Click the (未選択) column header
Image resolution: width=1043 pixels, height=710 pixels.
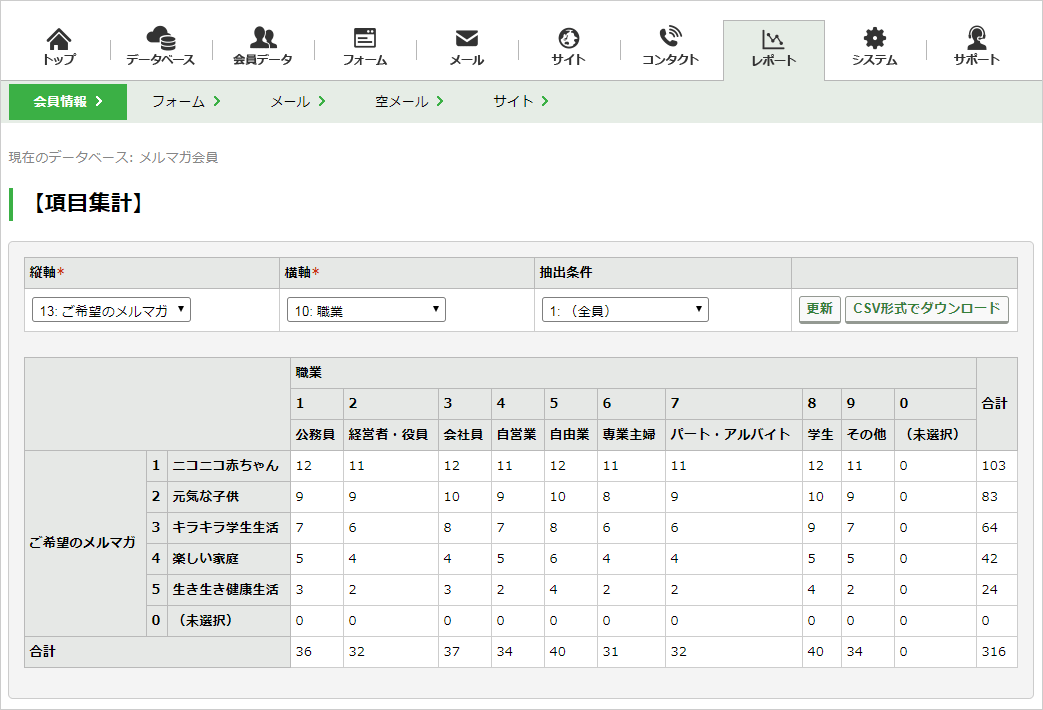pos(935,435)
